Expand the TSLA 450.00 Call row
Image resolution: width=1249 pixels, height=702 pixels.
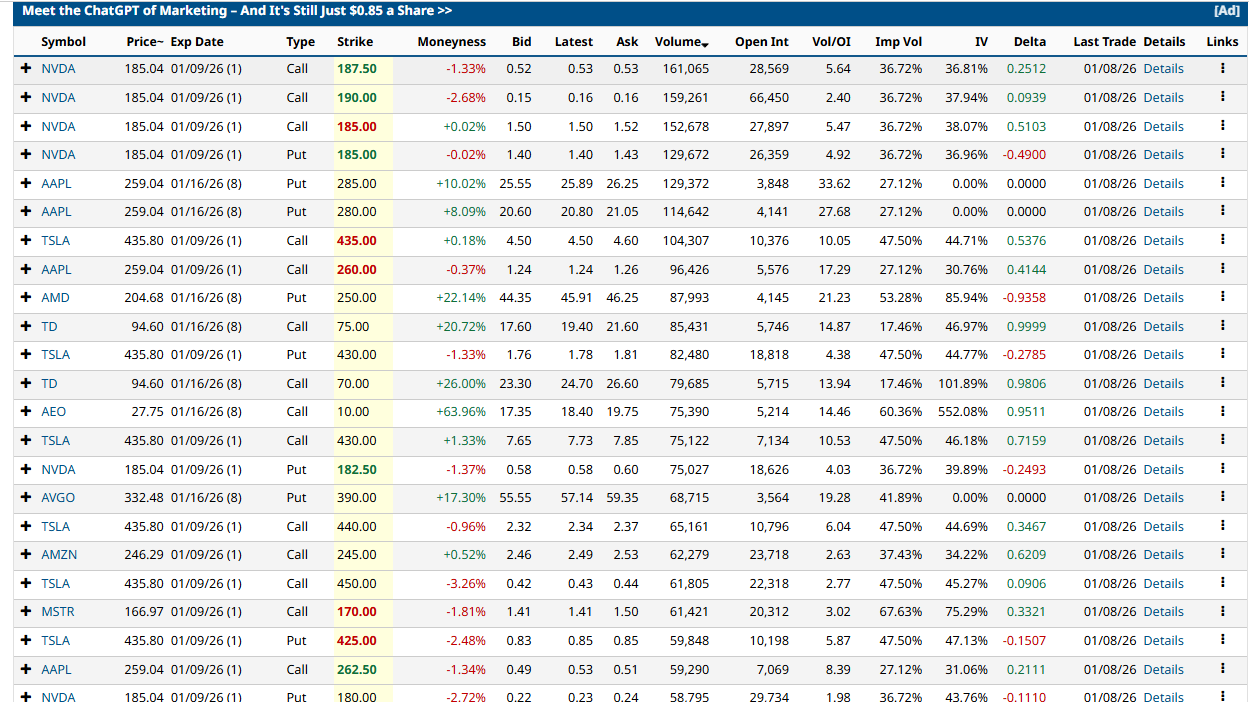pyautogui.click(x=26, y=584)
